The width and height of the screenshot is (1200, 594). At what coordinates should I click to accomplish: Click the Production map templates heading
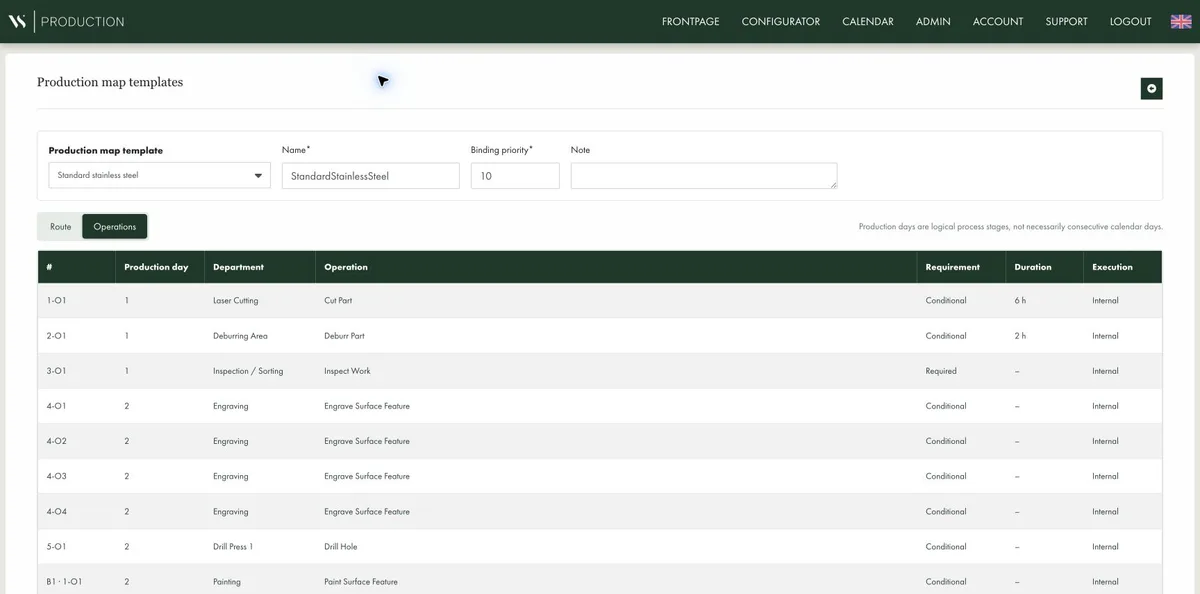pyautogui.click(x=110, y=82)
